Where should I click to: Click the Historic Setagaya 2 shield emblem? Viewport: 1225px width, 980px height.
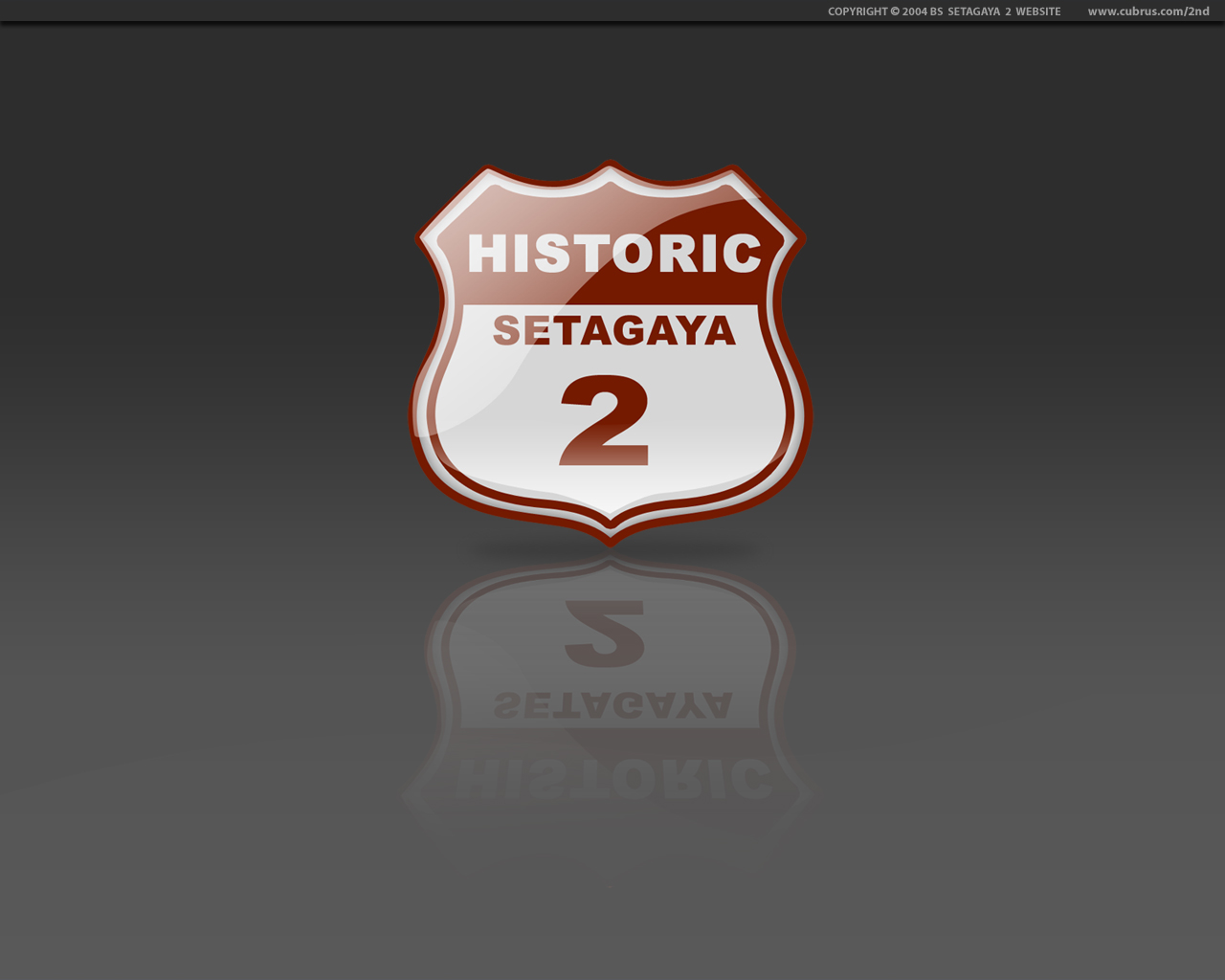611,353
